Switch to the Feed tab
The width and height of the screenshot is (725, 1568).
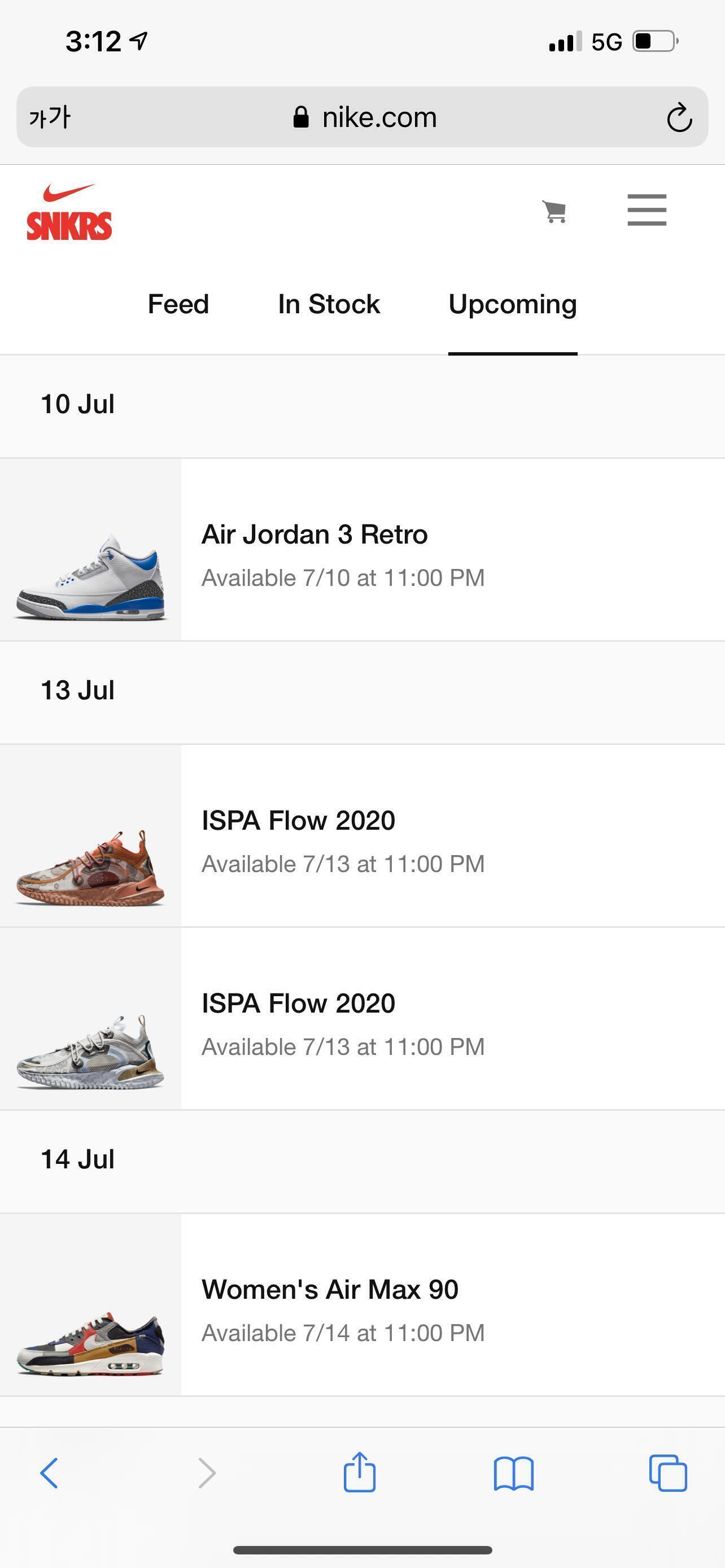178,304
